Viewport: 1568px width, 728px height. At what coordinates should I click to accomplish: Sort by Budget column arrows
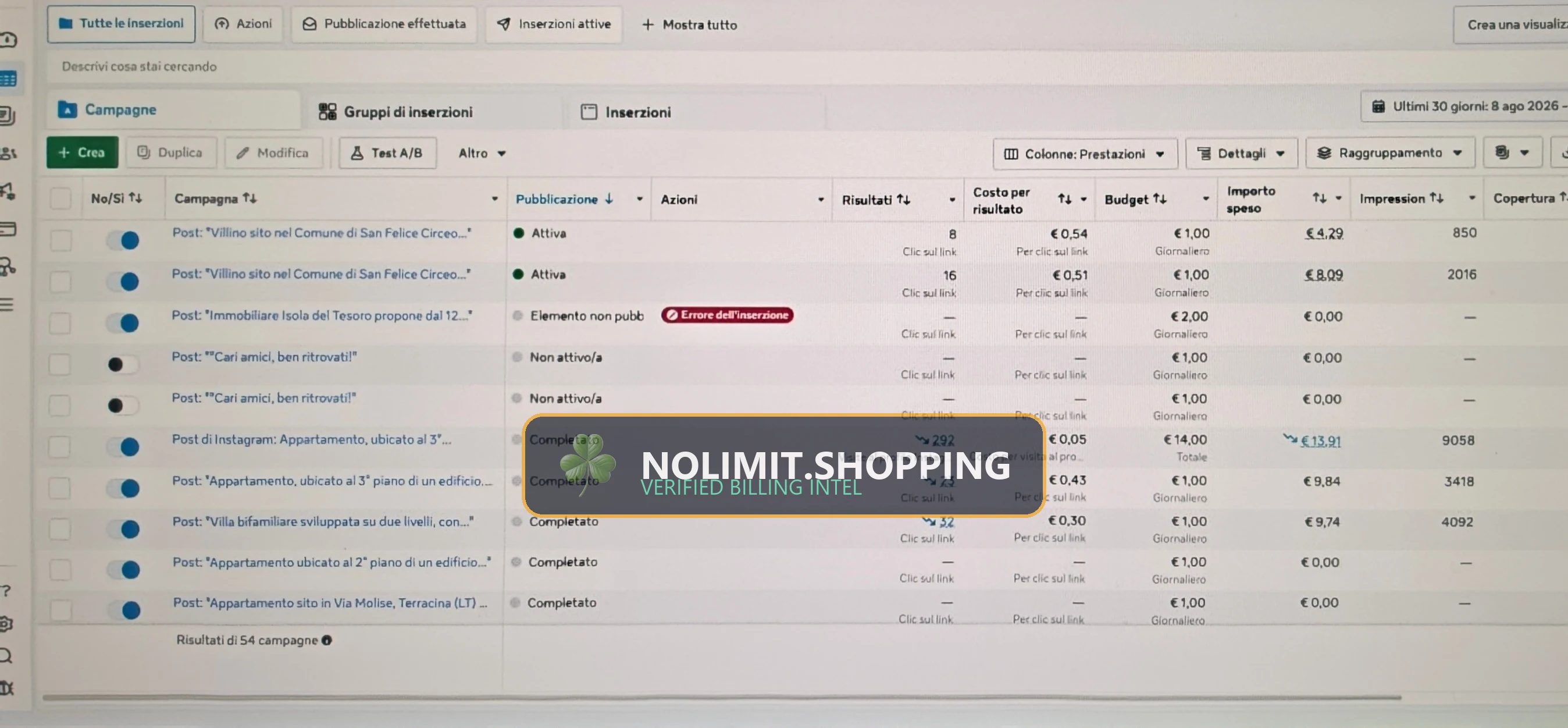pos(1160,198)
